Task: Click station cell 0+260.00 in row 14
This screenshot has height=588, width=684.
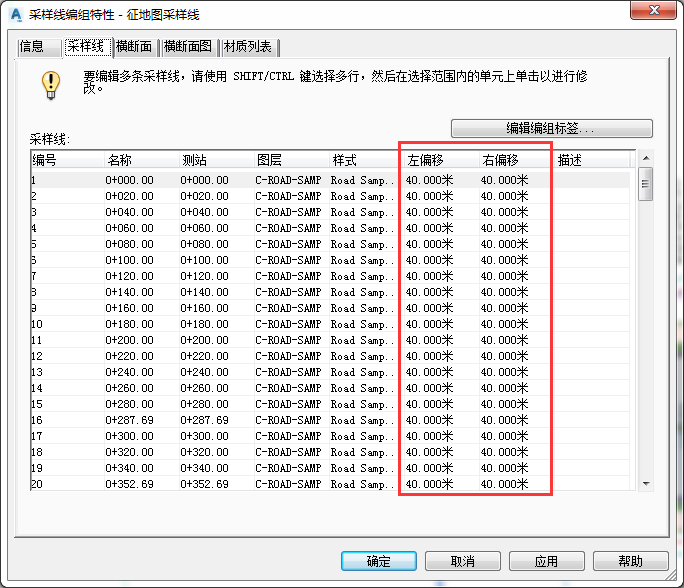Action: pos(205,388)
